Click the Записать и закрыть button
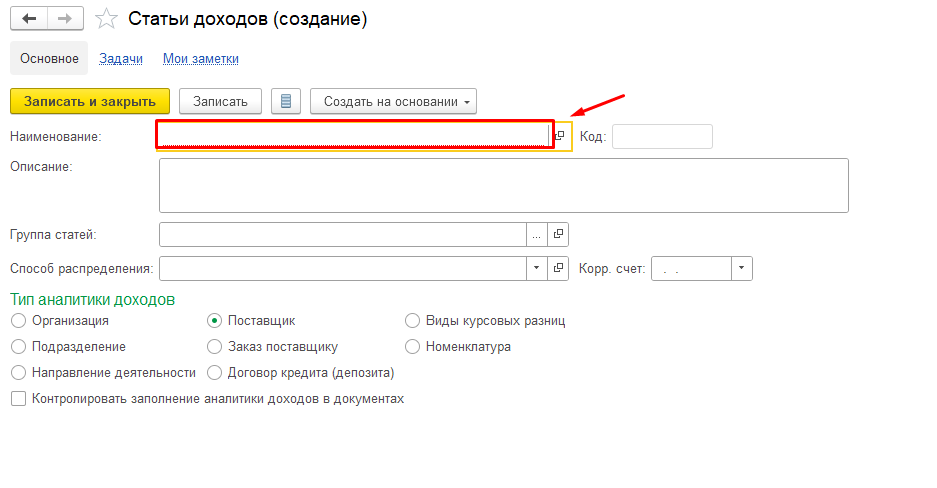The width and height of the screenshot is (937, 488). click(90, 102)
